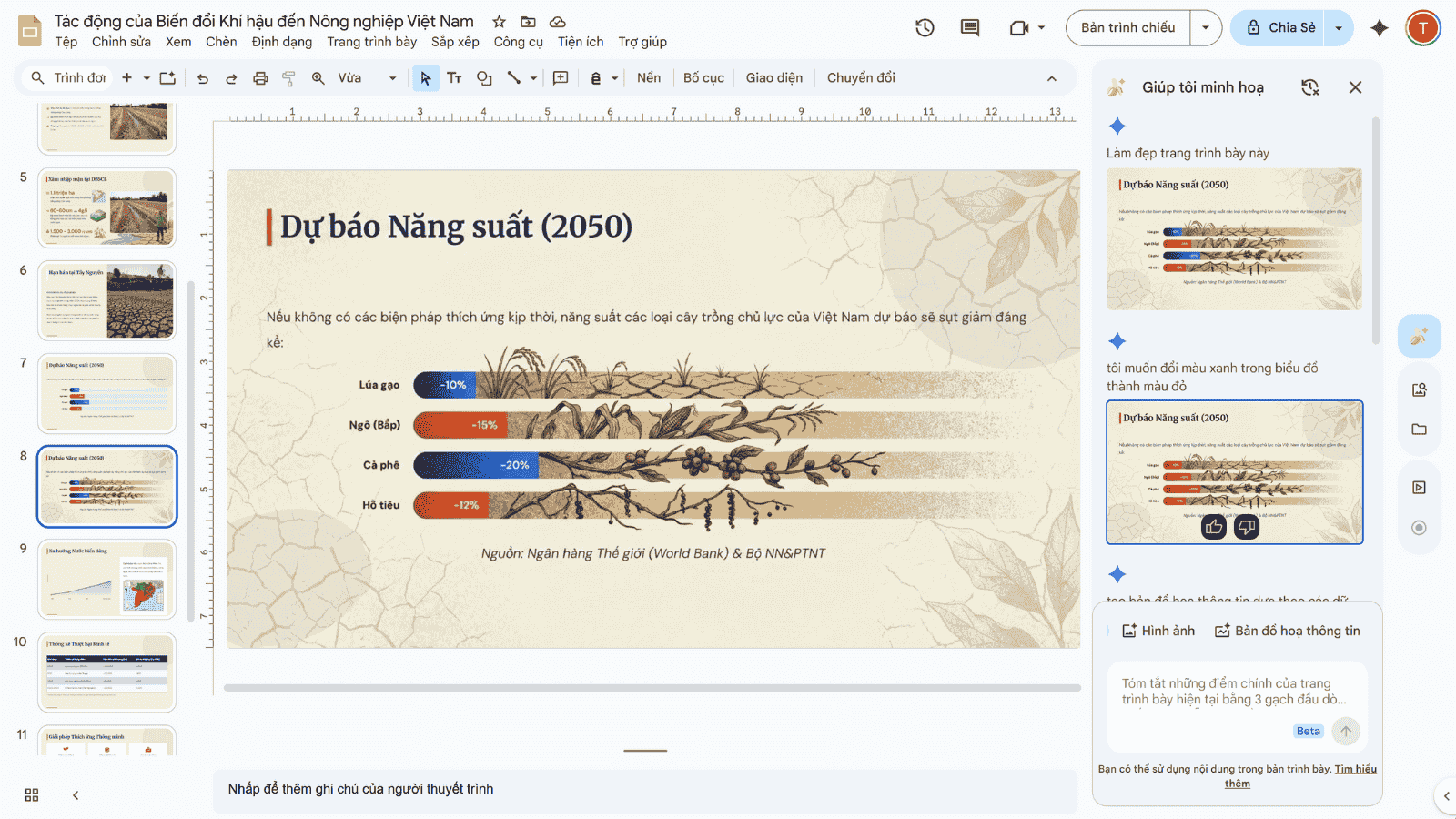Open the Định dạng menu
1456x819 pixels.
click(281, 42)
